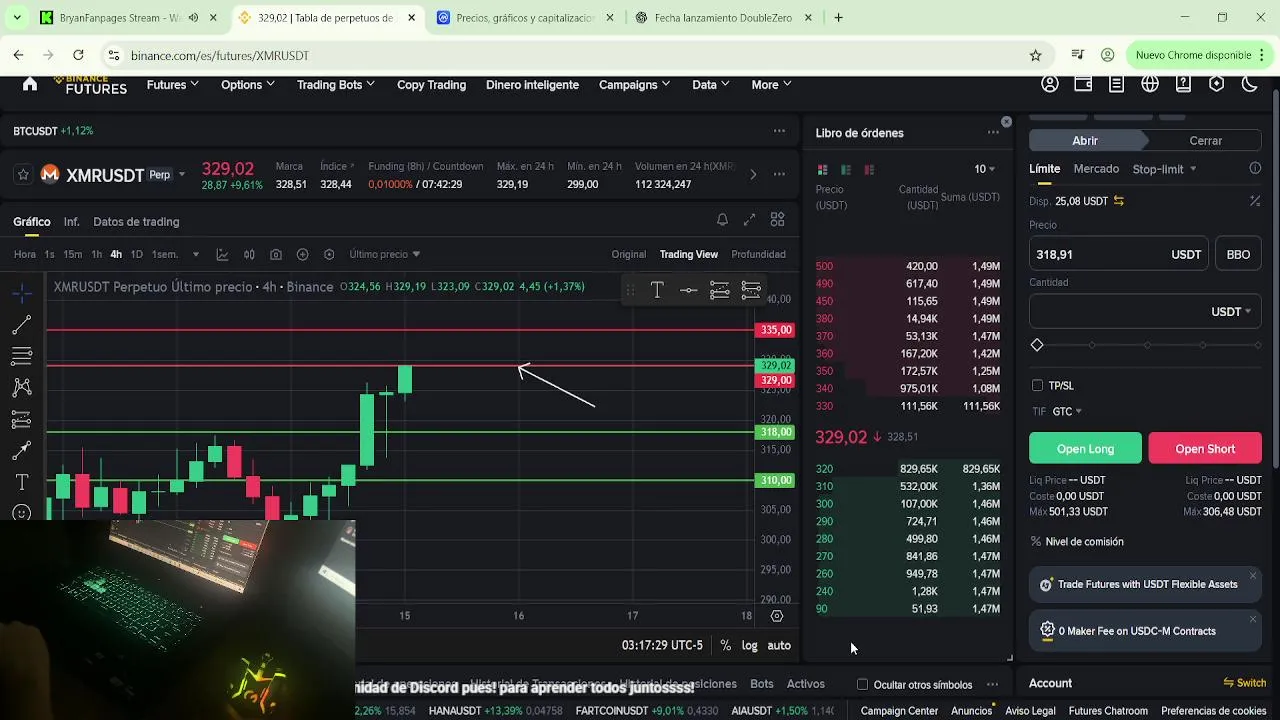Screen dimensions: 1280x720
Task: Click text T icon in floating toolbar
Action: [x=657, y=290]
